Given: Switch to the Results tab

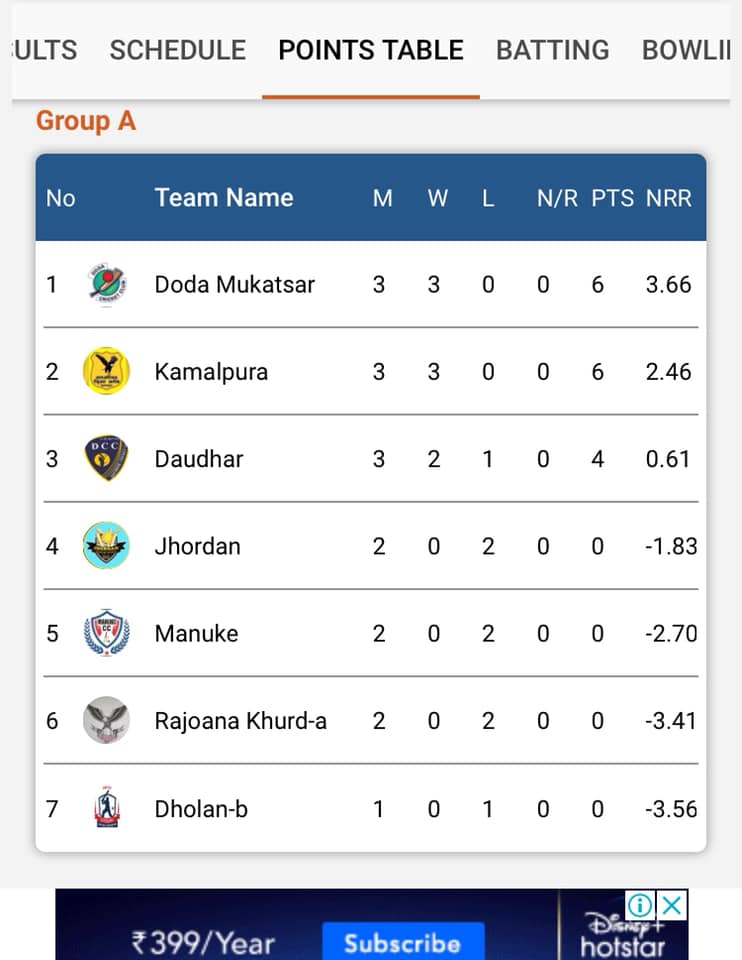Looking at the screenshot, I should click(x=44, y=50).
